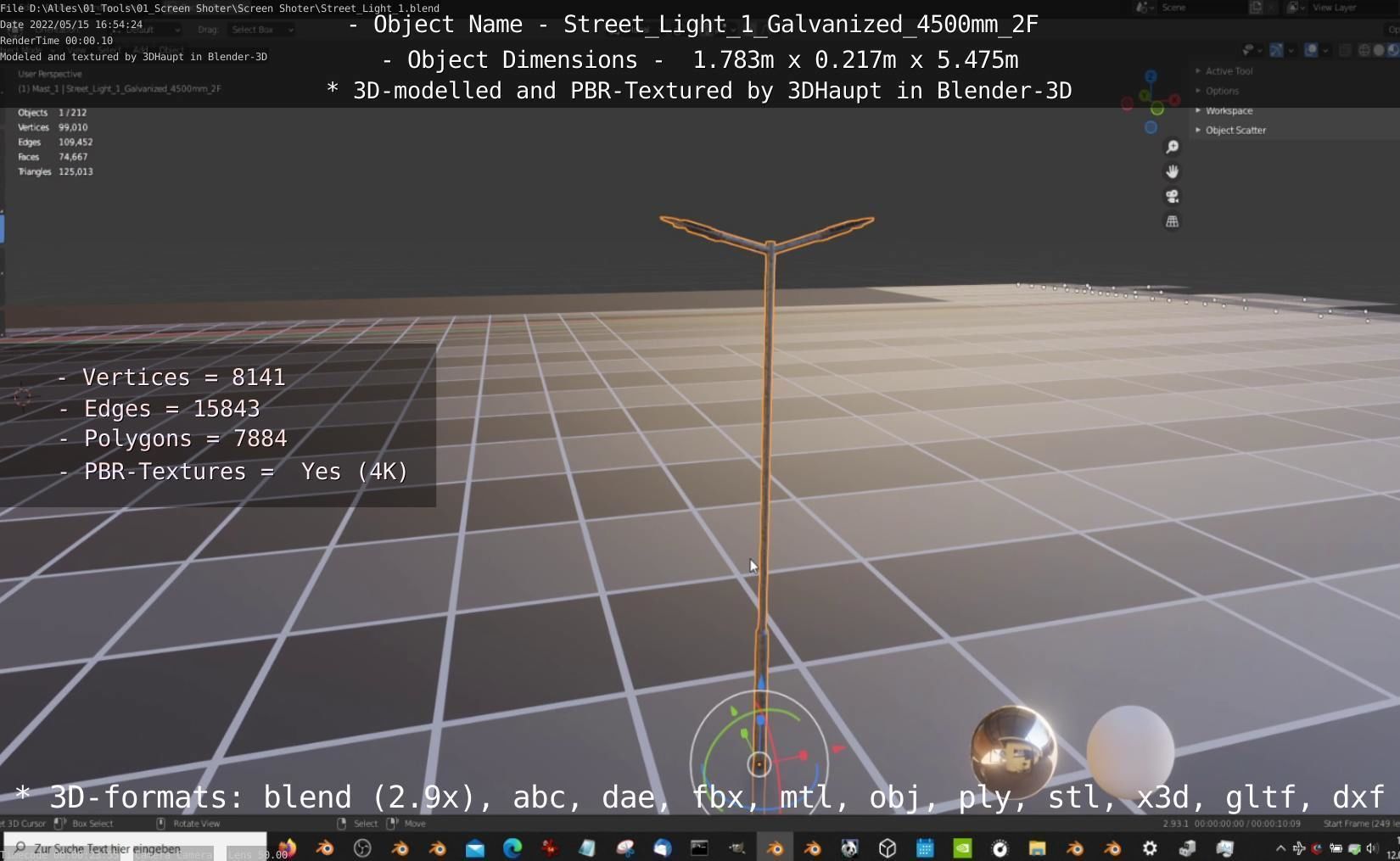Click the Scene name field
The image size is (1400, 861).
click(x=1203, y=8)
